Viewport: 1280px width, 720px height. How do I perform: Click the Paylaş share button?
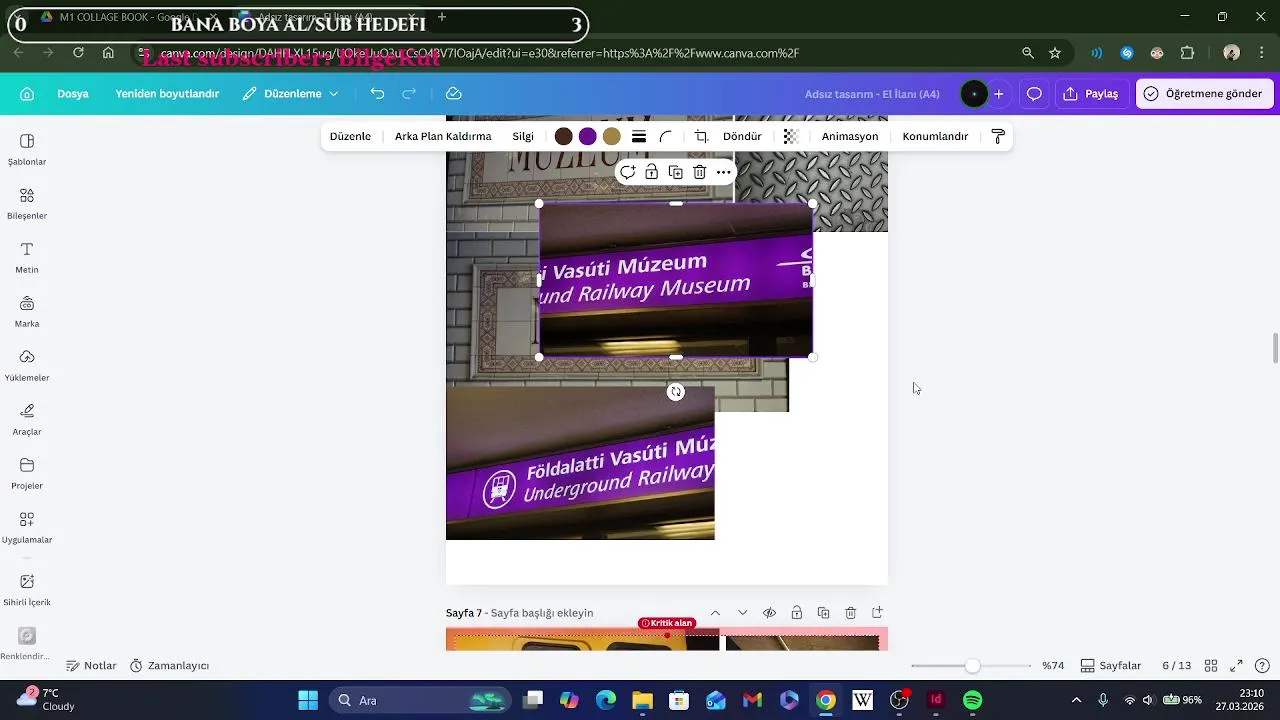1091,94
